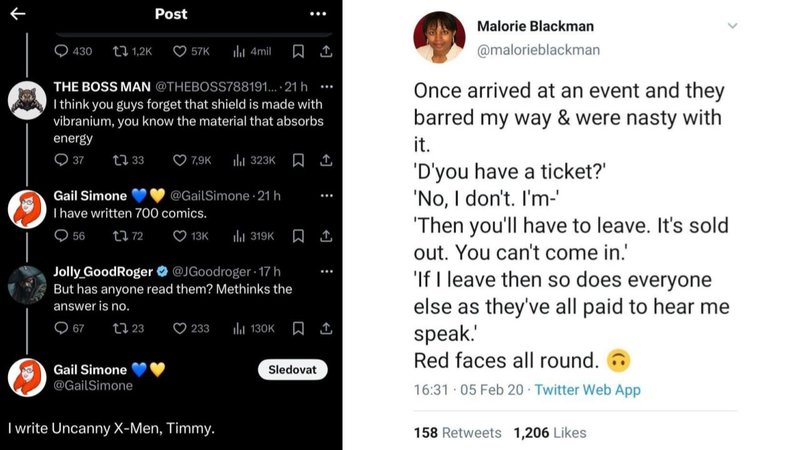Open the three-dot menu beside Post title
This screenshot has height=450, width=800.
pyautogui.click(x=318, y=13)
